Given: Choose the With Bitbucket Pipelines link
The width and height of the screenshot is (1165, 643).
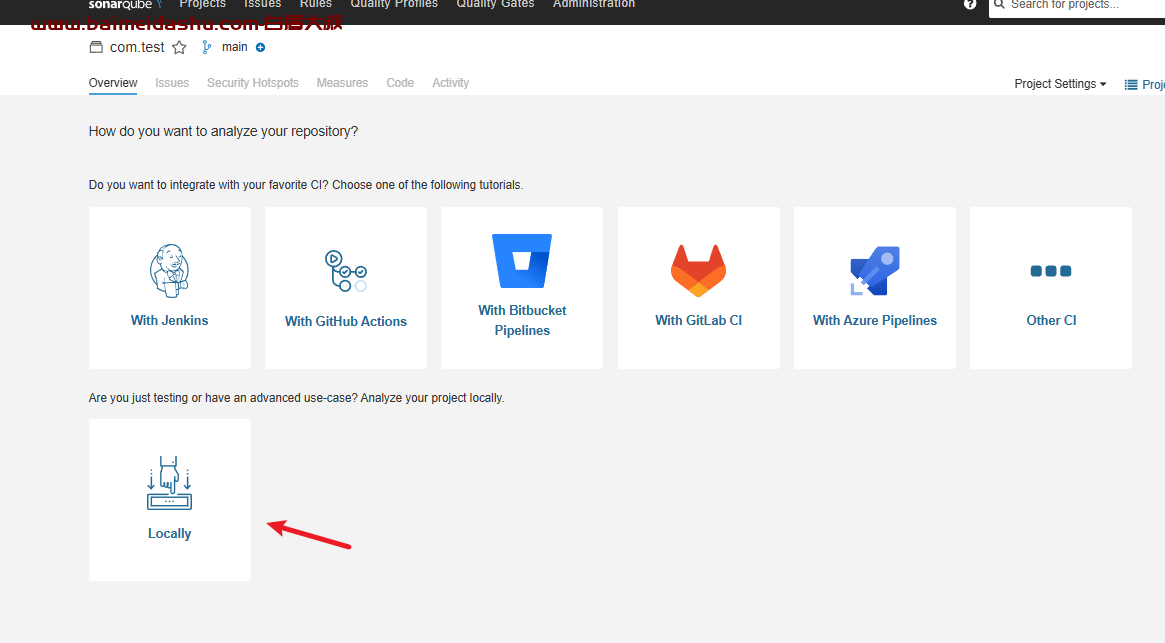Looking at the screenshot, I should click(522, 320).
